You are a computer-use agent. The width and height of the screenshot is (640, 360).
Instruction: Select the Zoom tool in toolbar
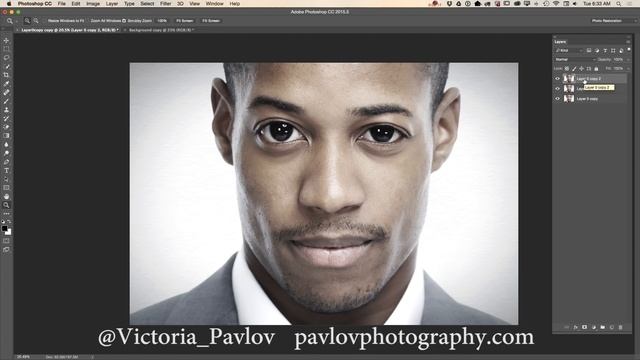click(x=6, y=205)
